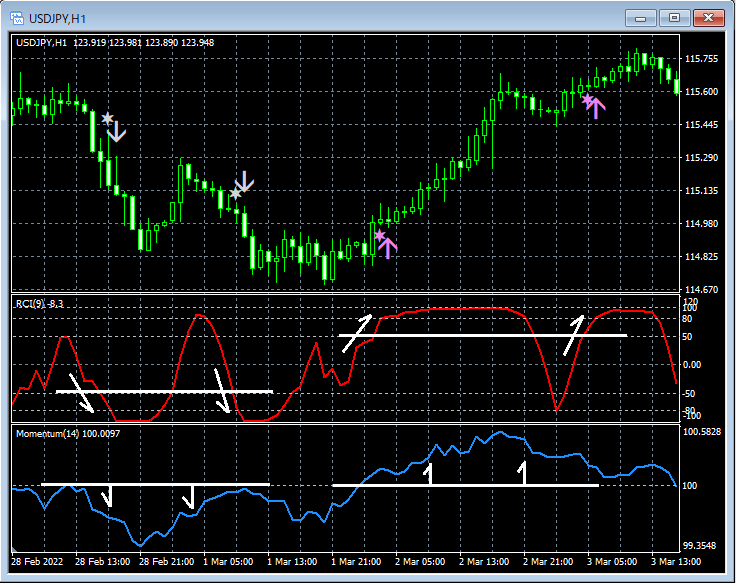Click the USDJPY,H1 window title text
The image size is (737, 583).
pos(57,19)
